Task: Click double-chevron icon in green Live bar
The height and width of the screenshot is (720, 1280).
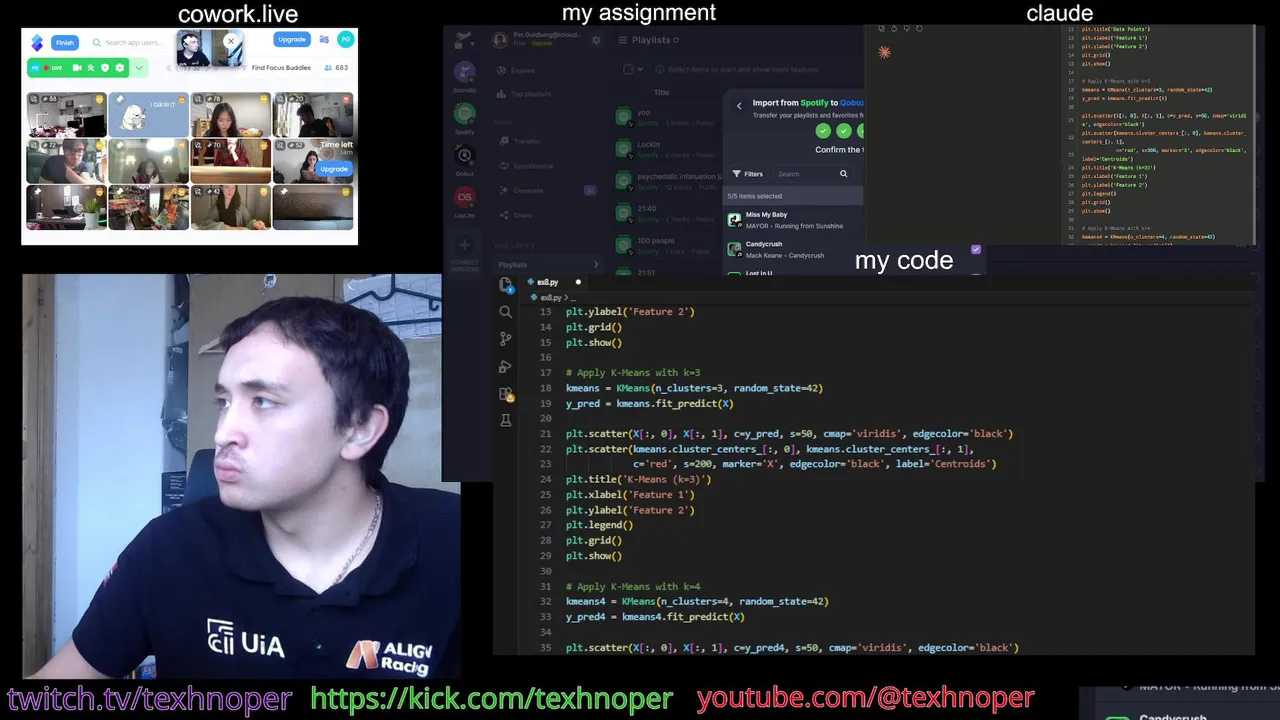Action: [x=91, y=68]
